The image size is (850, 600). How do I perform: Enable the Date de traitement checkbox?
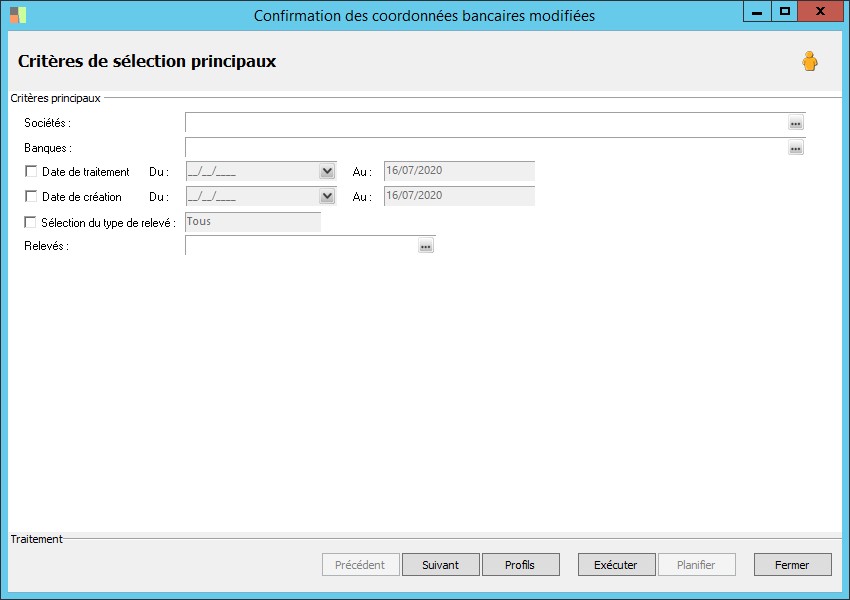pos(31,171)
